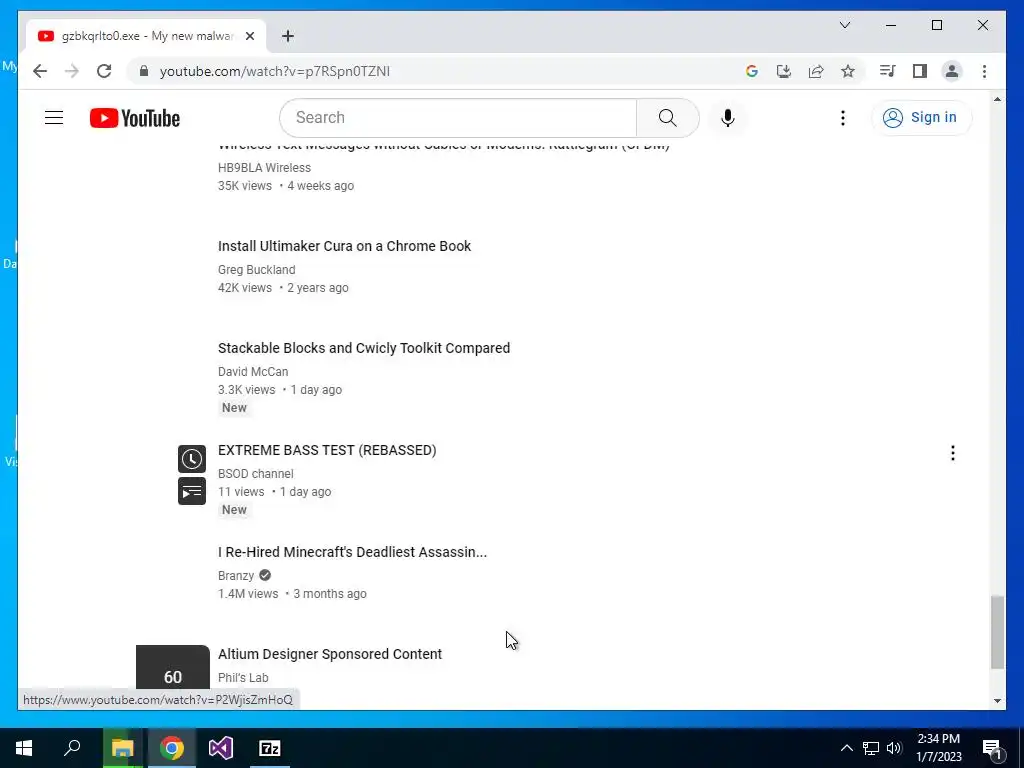Open Chrome tab search chevron

coord(844,25)
